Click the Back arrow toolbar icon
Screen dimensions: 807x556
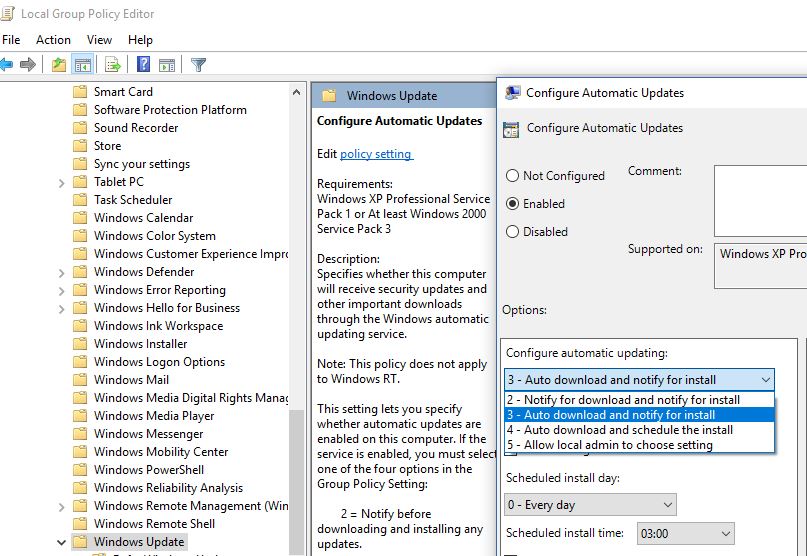click(x=6, y=65)
